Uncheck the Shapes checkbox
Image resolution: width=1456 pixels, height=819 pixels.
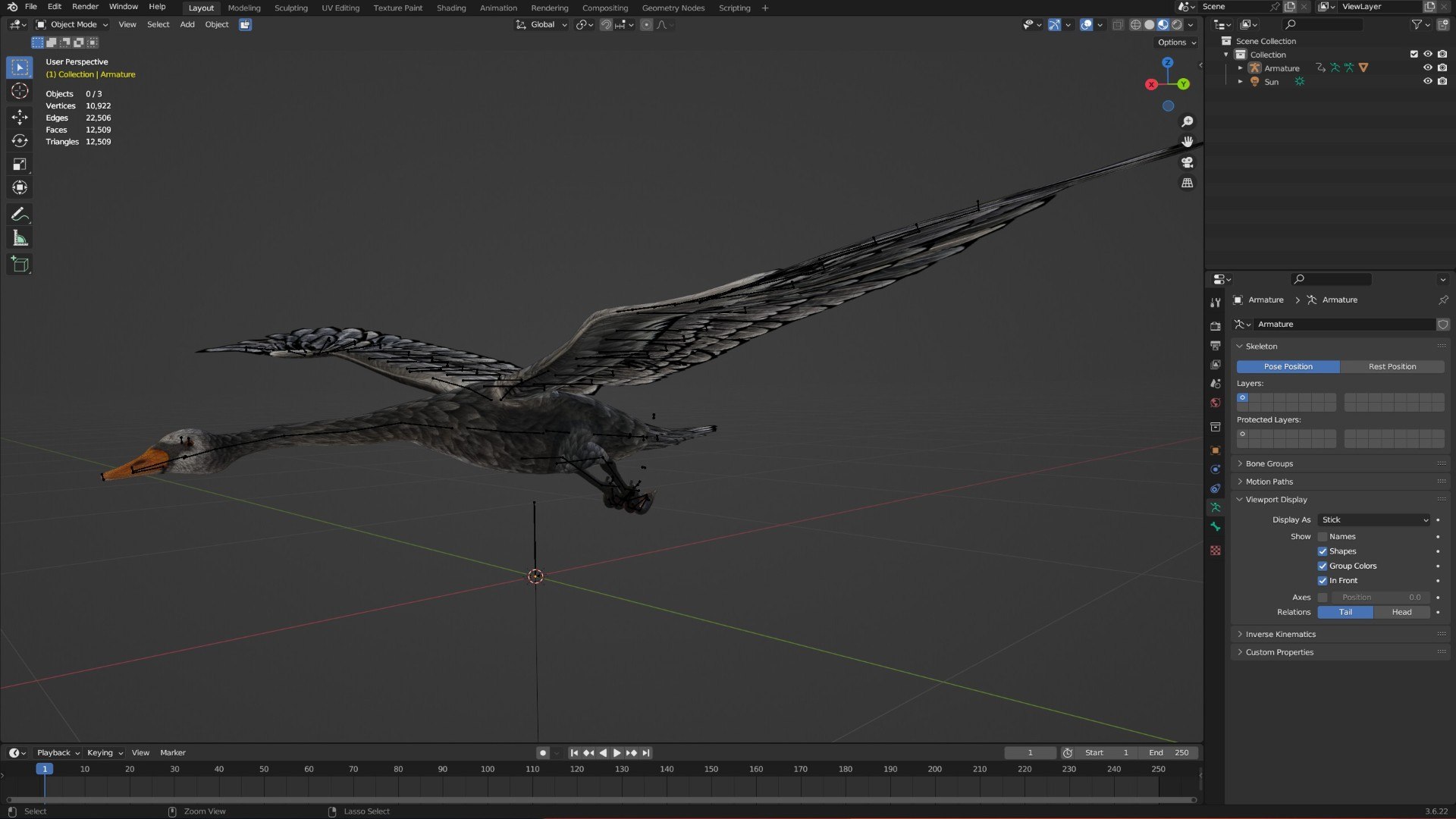click(1323, 551)
